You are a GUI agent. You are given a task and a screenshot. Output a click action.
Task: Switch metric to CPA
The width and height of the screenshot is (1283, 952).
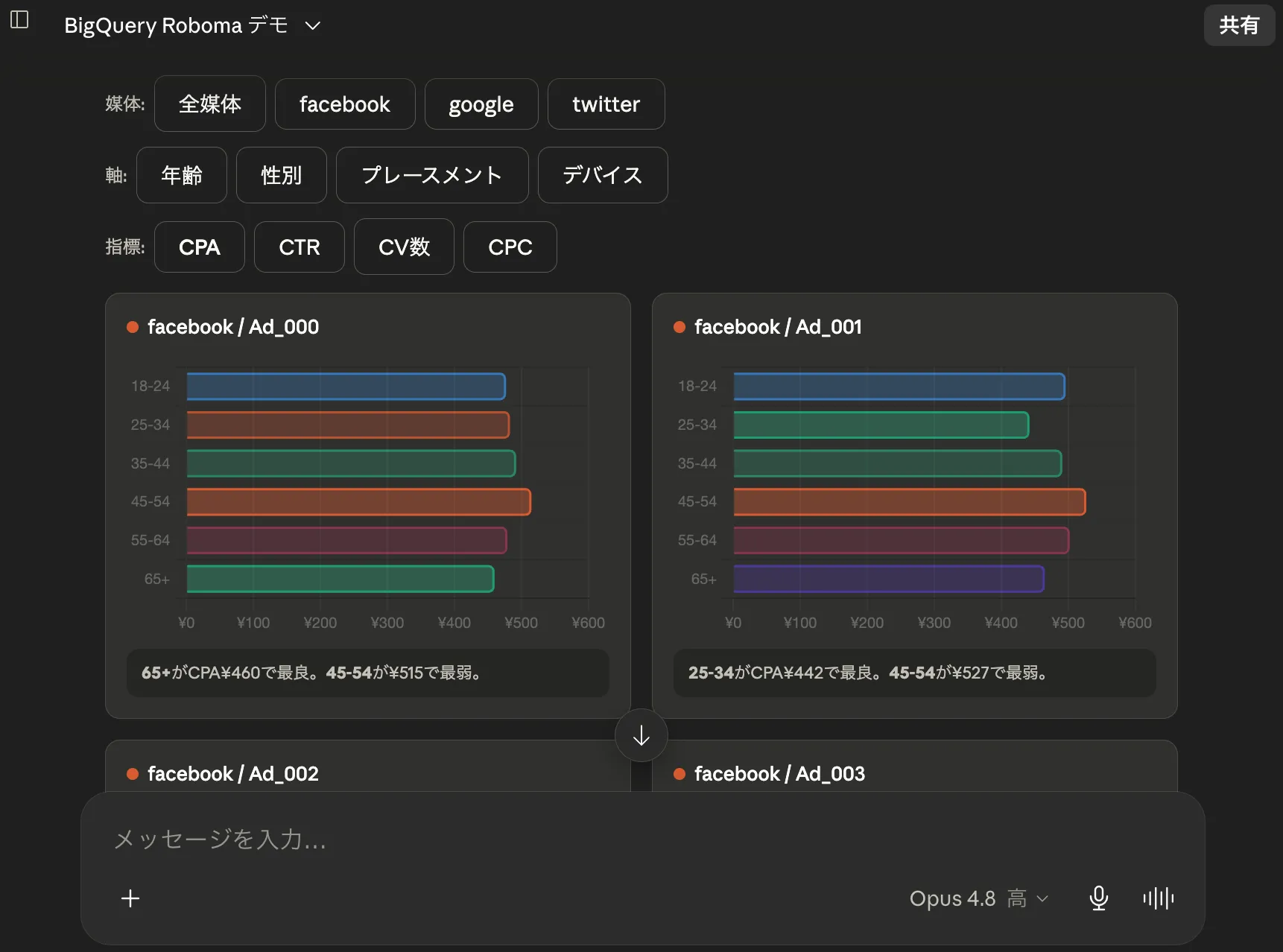pos(200,247)
